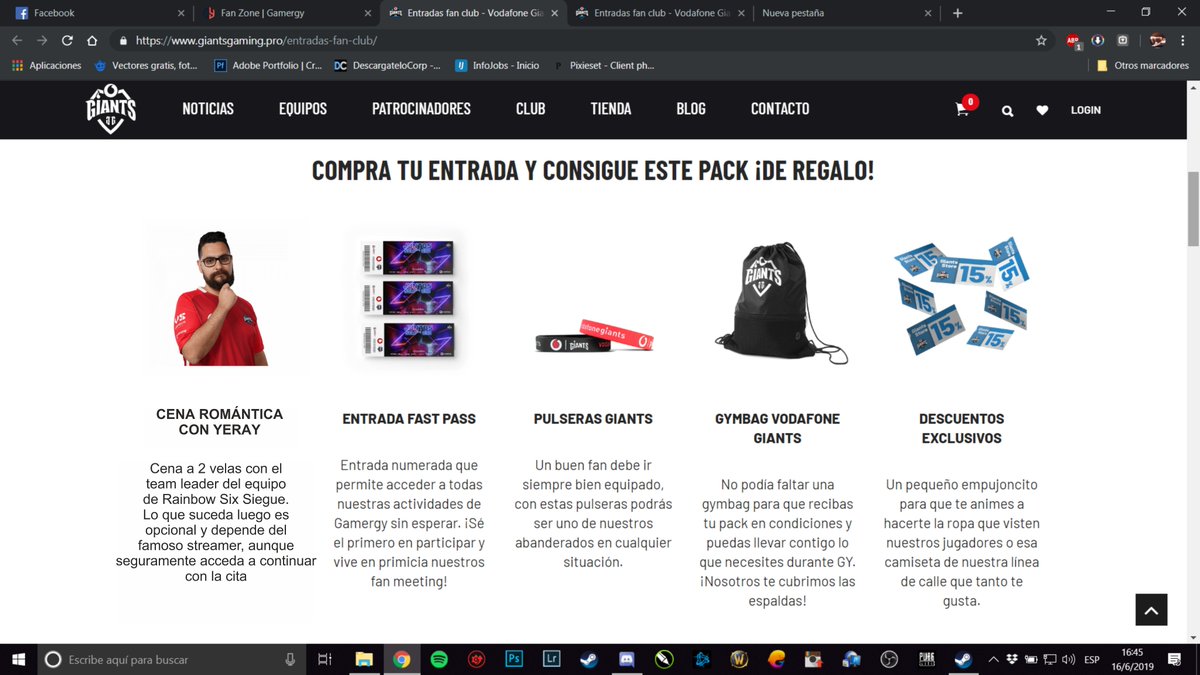Click the PULSERAS GIANTS heading

point(593,419)
